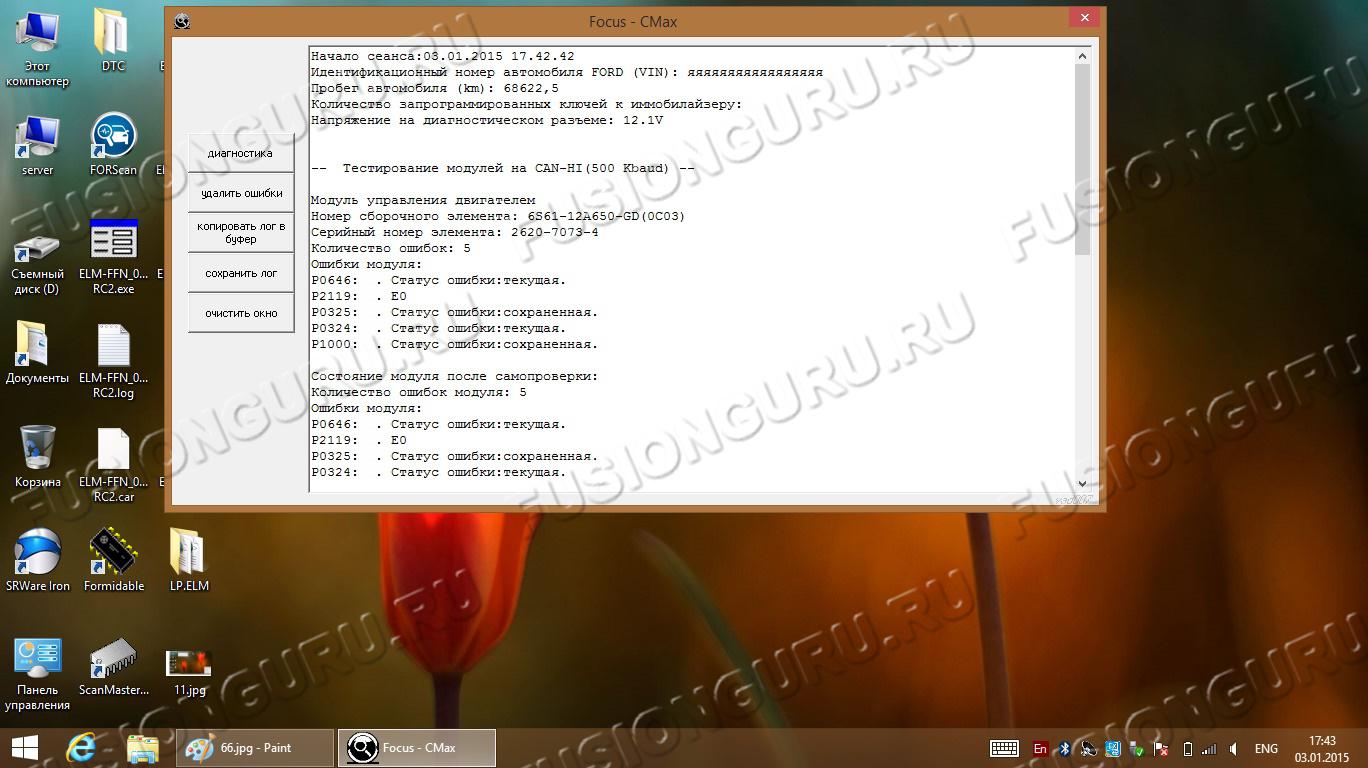Screen dimensions: 1368x768
Task: Click удалить ошибки to delete errors
Action: (241, 193)
